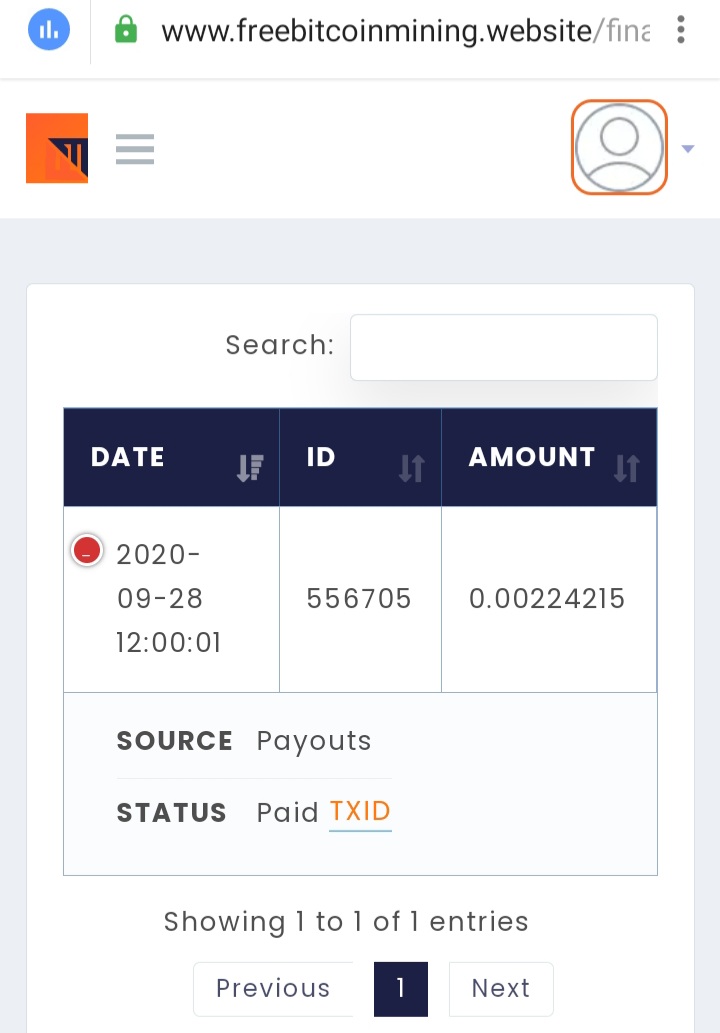Select the 0.00224215 amount cell
Viewport: 720px width, 1033px height.
[549, 599]
